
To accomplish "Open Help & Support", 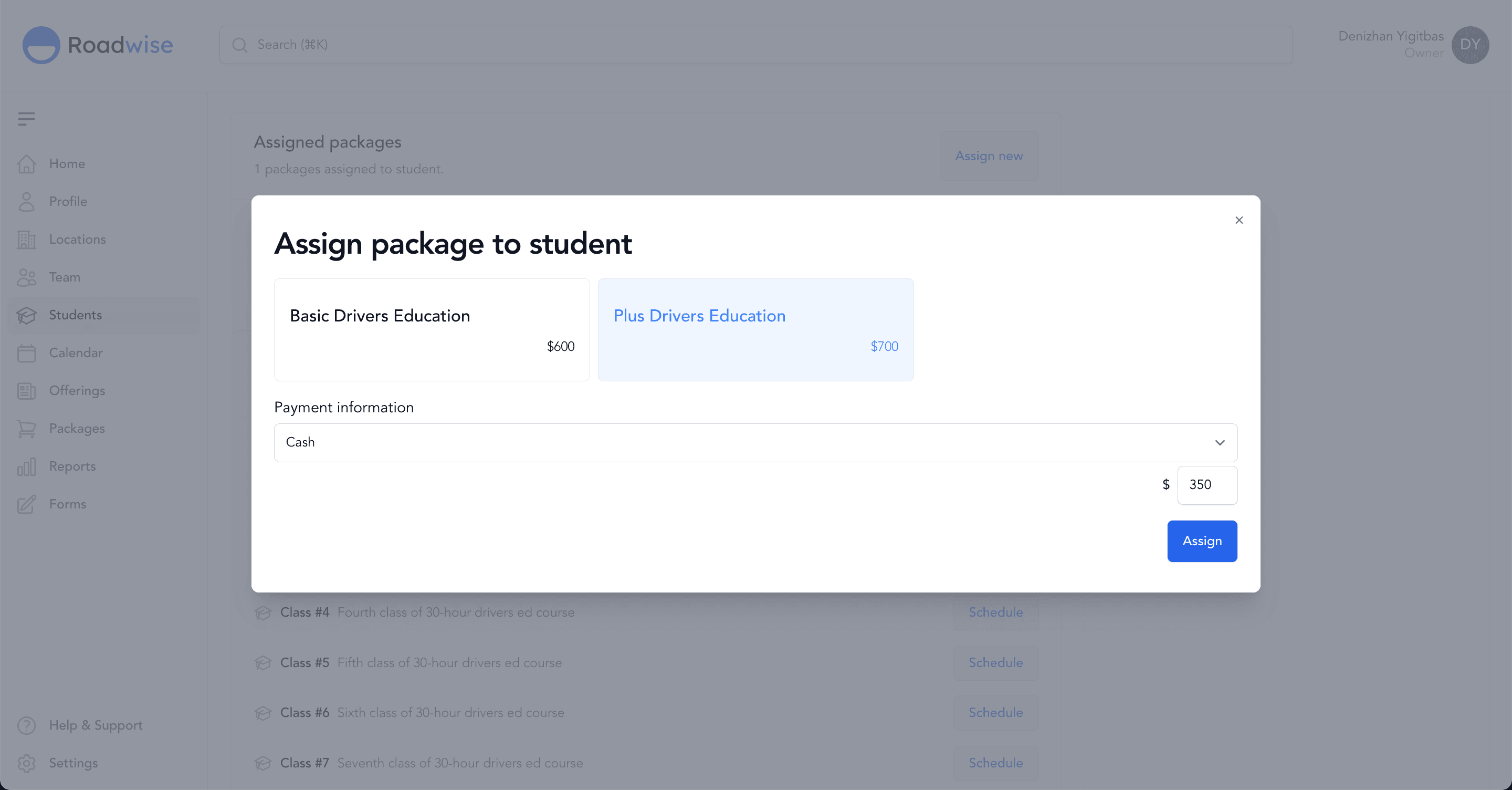I will 104,725.
